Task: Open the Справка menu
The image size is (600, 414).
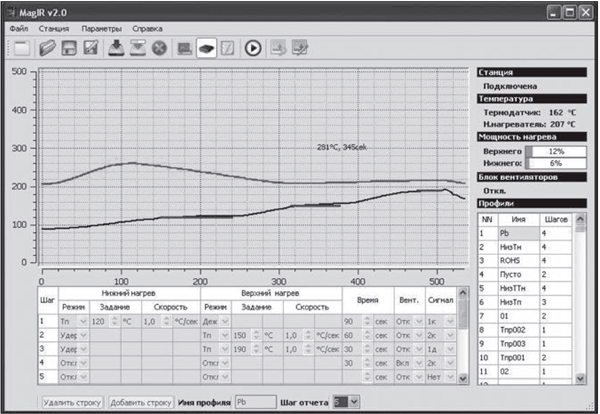Action: click(x=147, y=29)
